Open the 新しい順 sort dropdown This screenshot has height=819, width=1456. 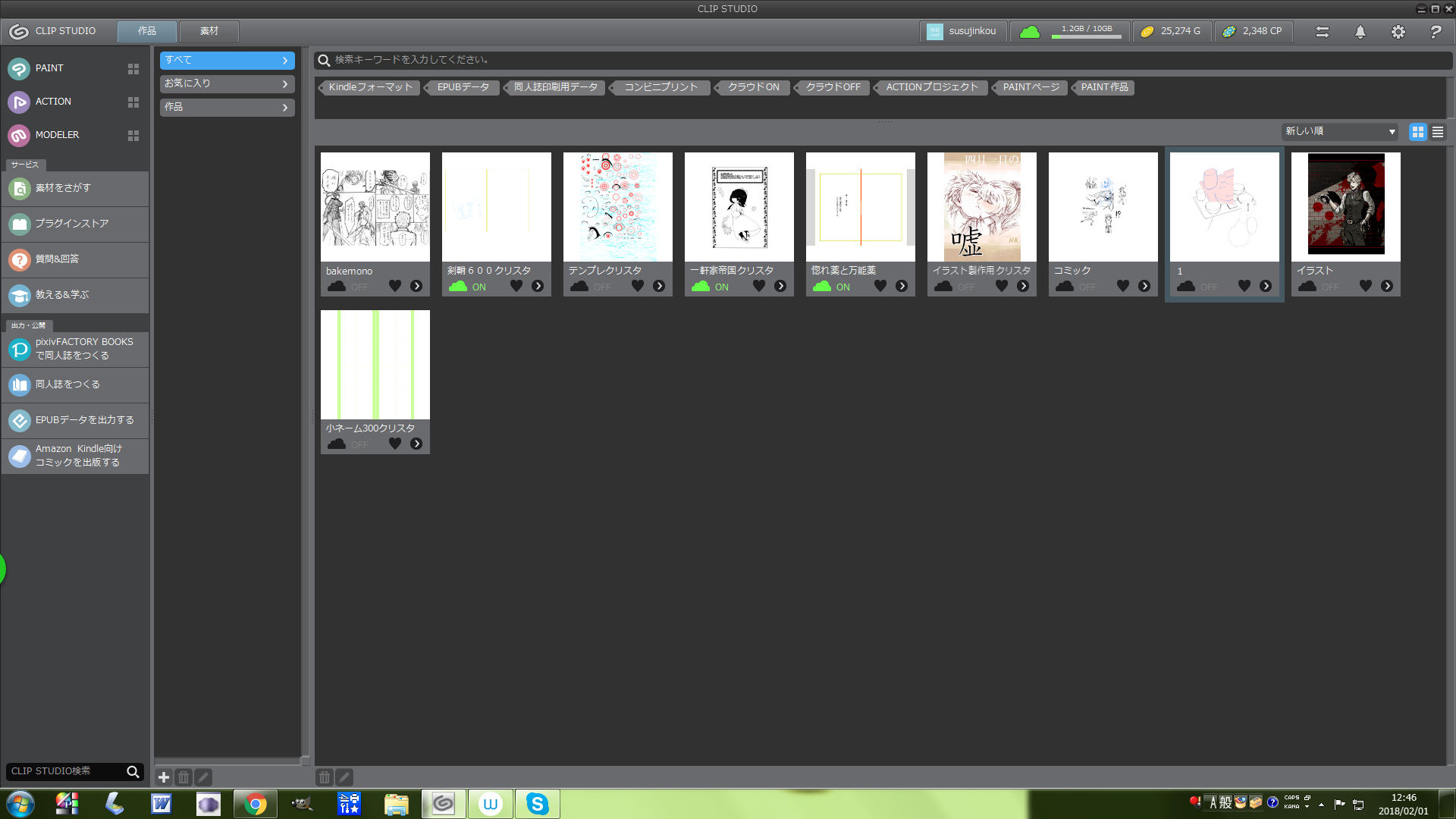[1339, 132]
